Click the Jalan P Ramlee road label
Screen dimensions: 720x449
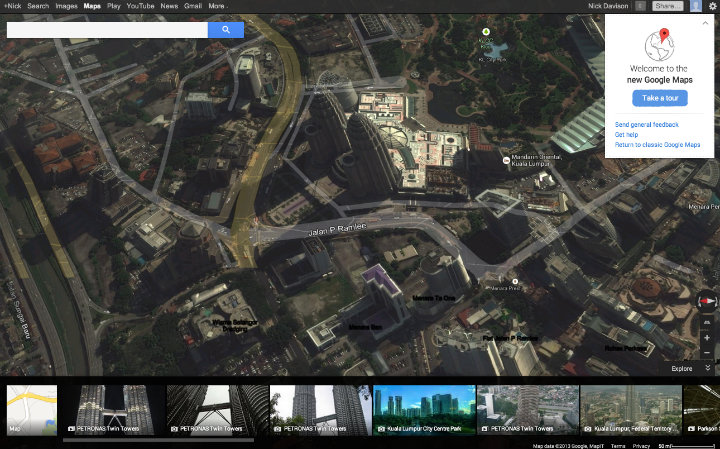pos(338,230)
